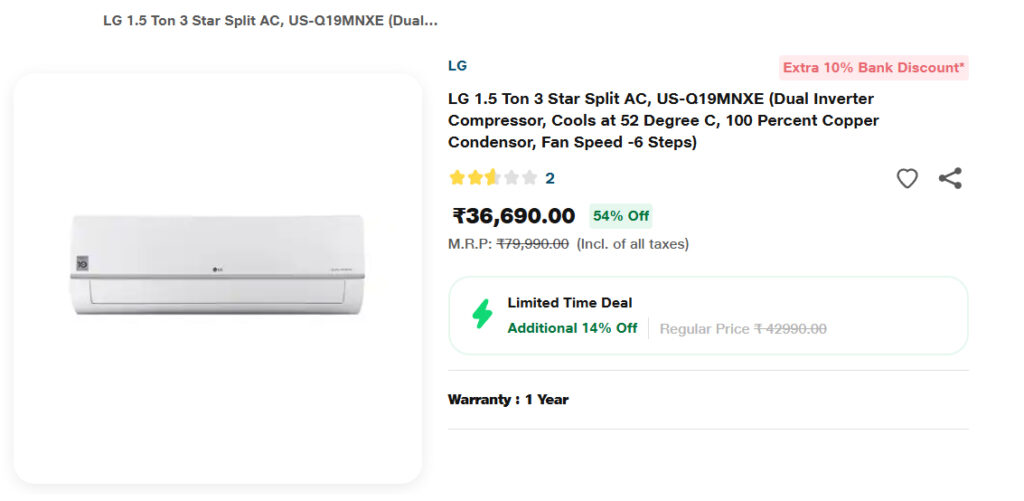Screen dimensions: 1024x501
Task: Click the "Incl. of all taxes" note
Action: (633, 243)
